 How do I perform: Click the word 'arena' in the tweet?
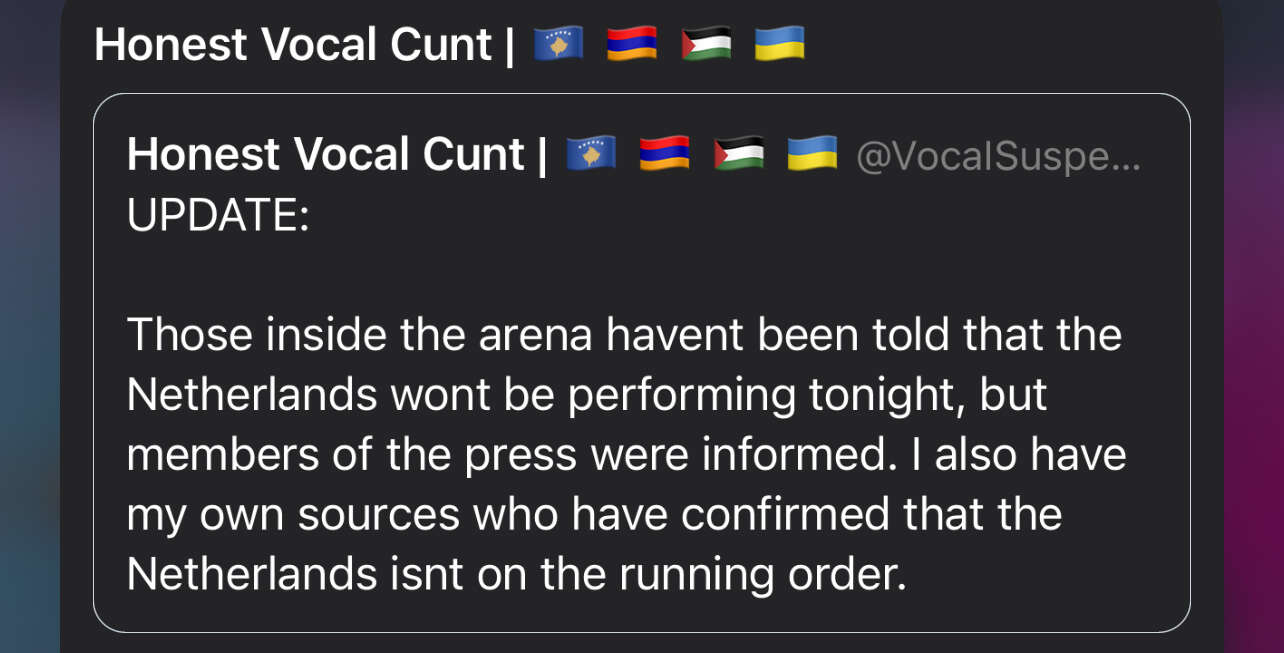[536, 336]
